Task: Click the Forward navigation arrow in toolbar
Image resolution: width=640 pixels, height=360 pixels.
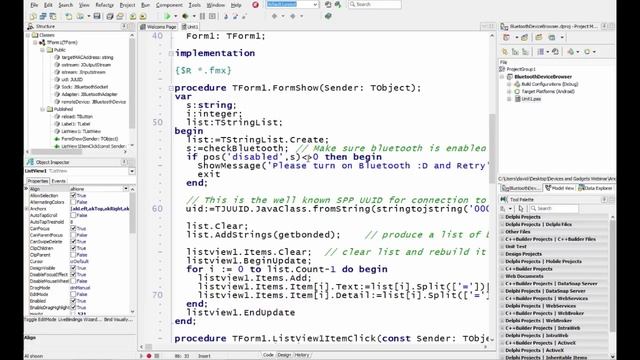Action: 293,16
